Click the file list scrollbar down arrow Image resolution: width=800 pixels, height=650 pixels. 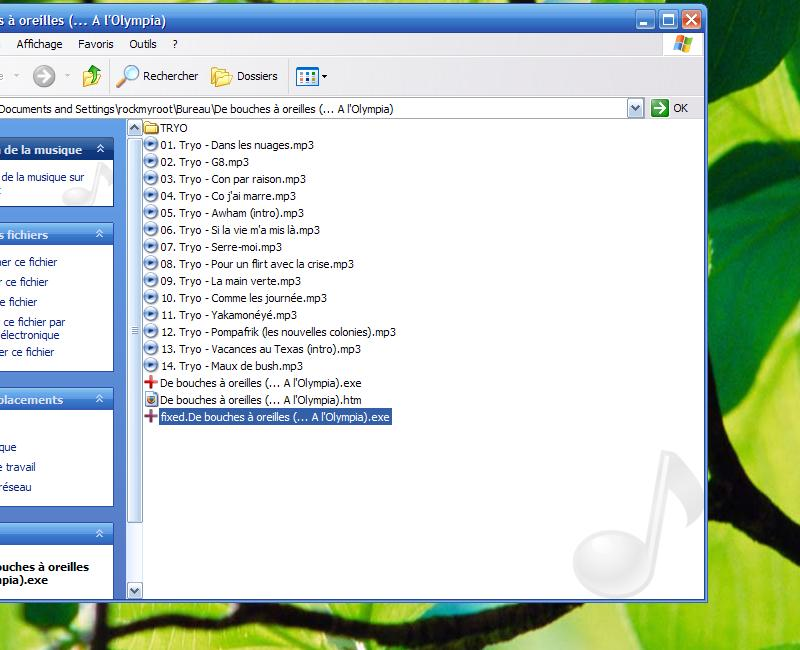point(135,591)
